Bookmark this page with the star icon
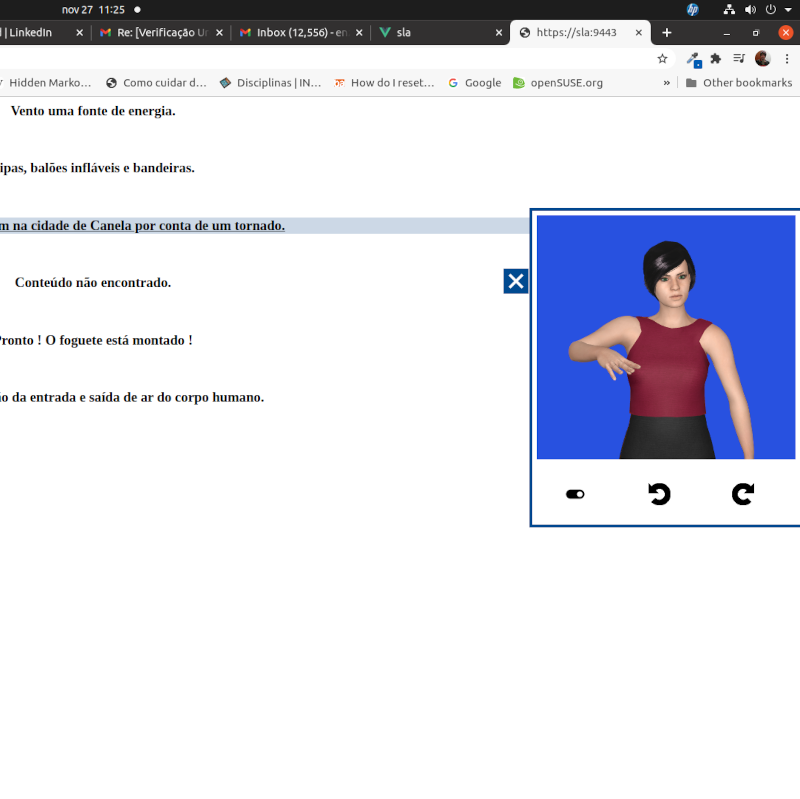Image resolution: width=800 pixels, height=799 pixels. click(662, 59)
